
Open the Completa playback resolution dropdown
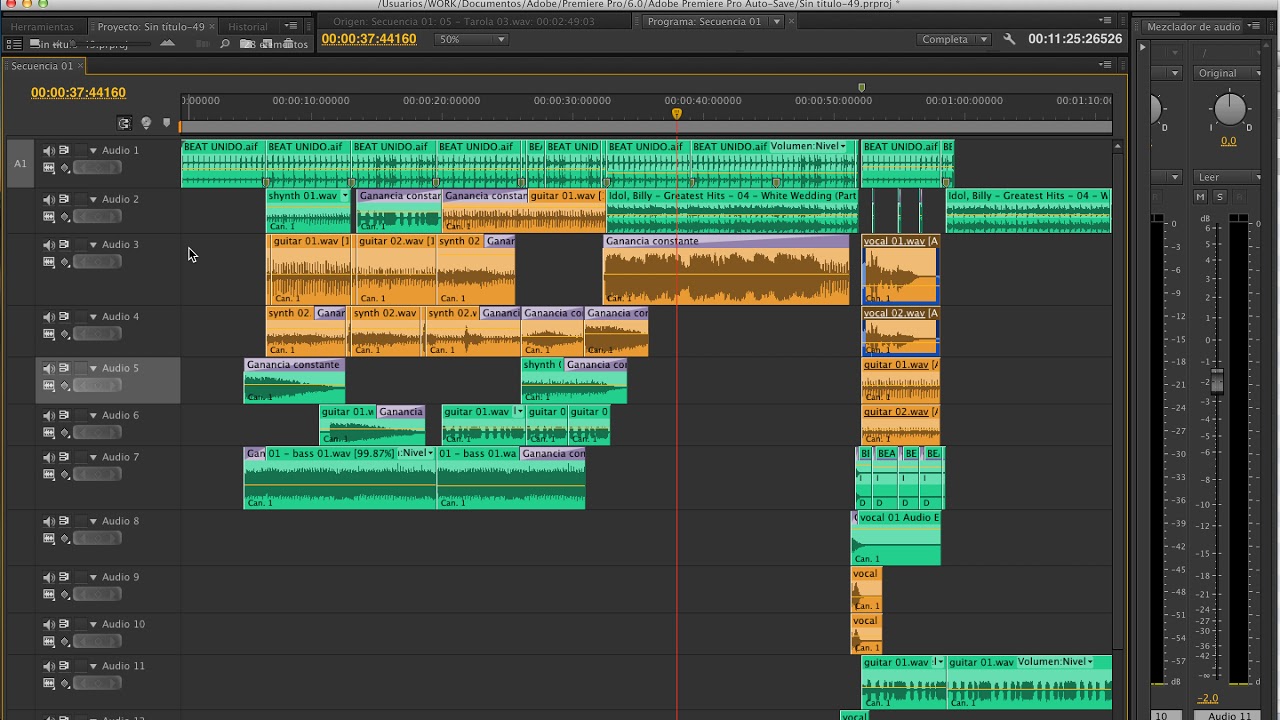(954, 39)
